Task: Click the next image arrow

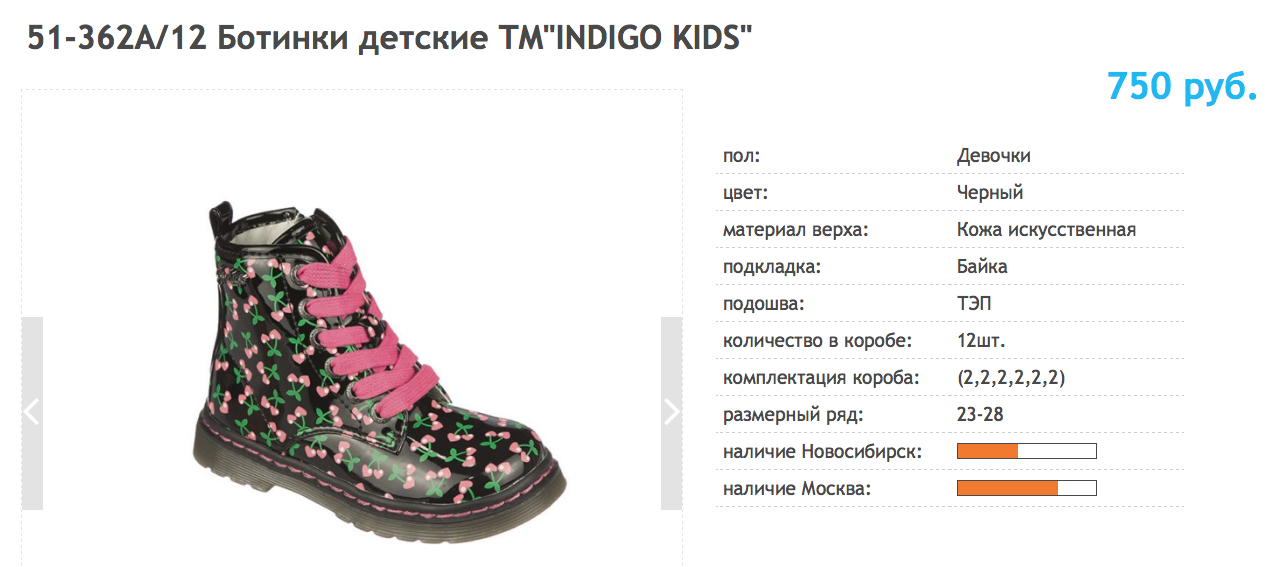Action: [x=671, y=413]
